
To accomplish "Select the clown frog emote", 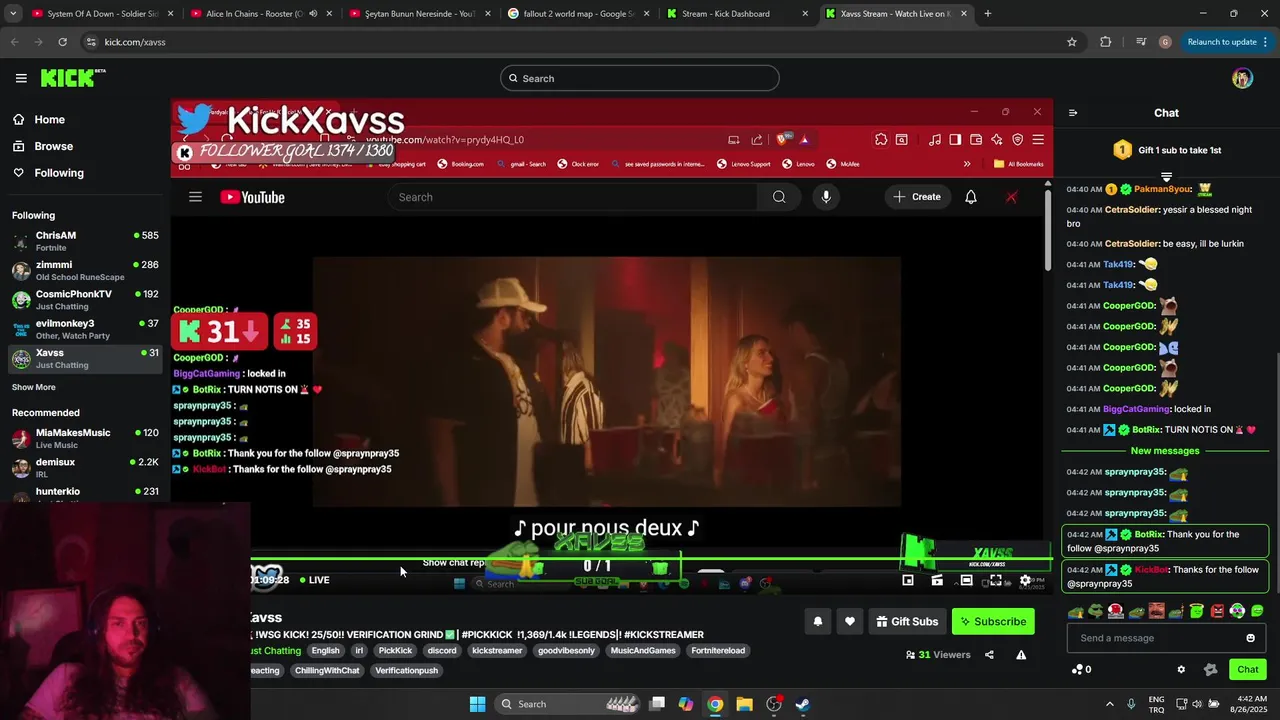I will tap(1237, 611).
